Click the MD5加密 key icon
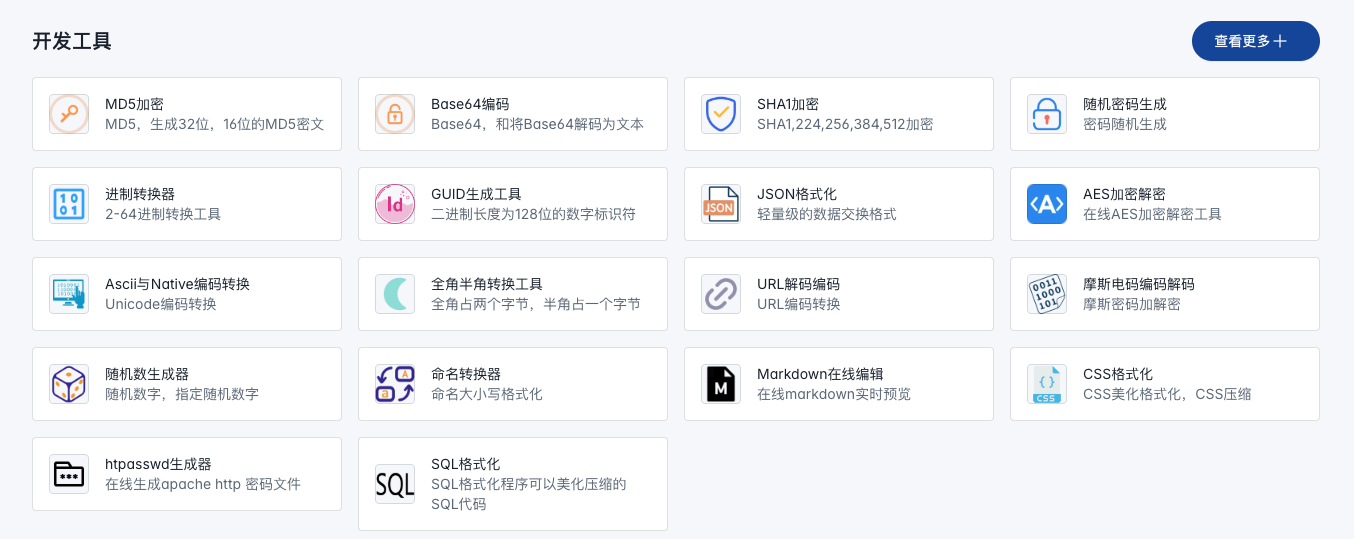Image resolution: width=1354 pixels, height=539 pixels. point(69,114)
